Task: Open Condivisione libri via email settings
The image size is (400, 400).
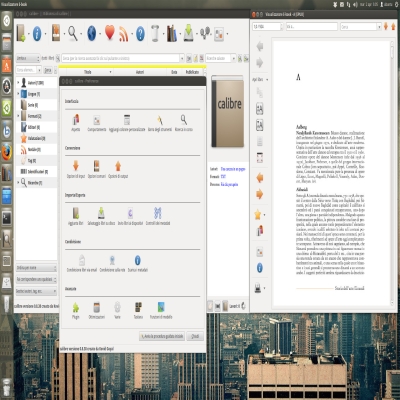Action: pyautogui.click(x=82, y=263)
